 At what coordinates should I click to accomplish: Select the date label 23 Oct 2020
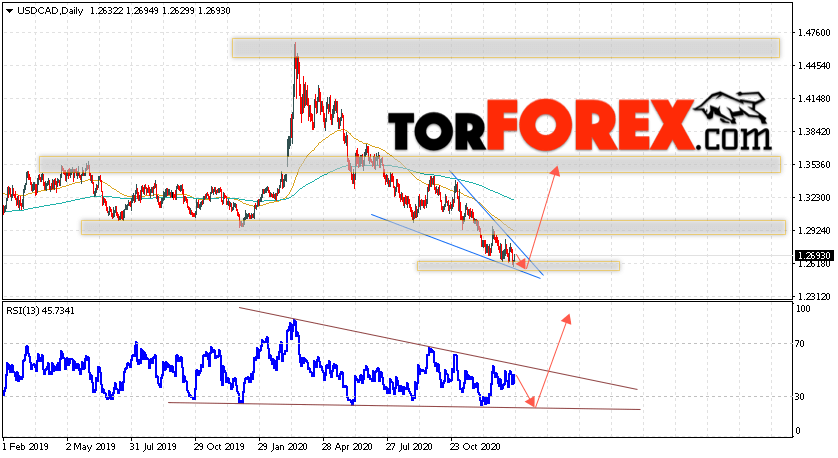point(475,447)
